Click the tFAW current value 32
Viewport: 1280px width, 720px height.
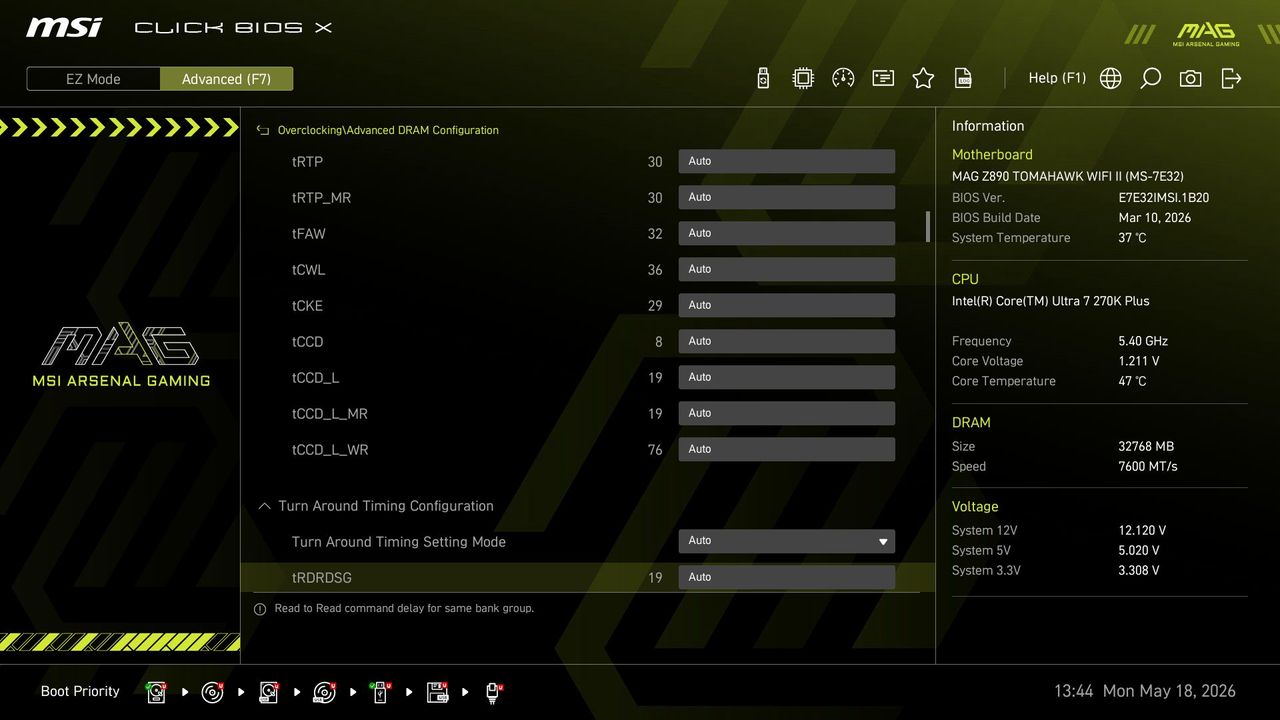(655, 234)
